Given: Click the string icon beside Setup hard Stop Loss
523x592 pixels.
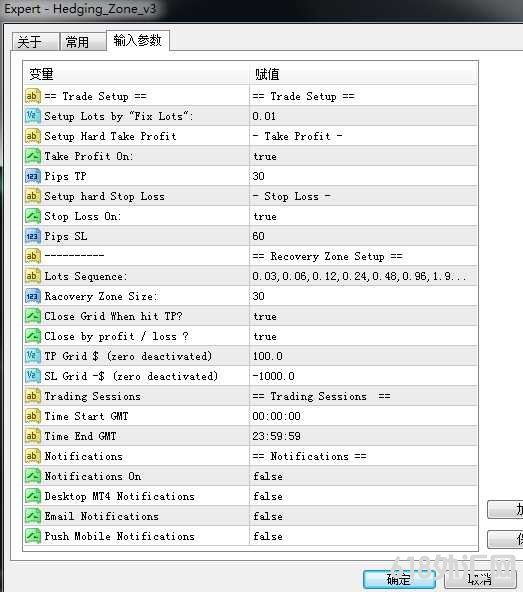Looking at the screenshot, I should 32,196.
